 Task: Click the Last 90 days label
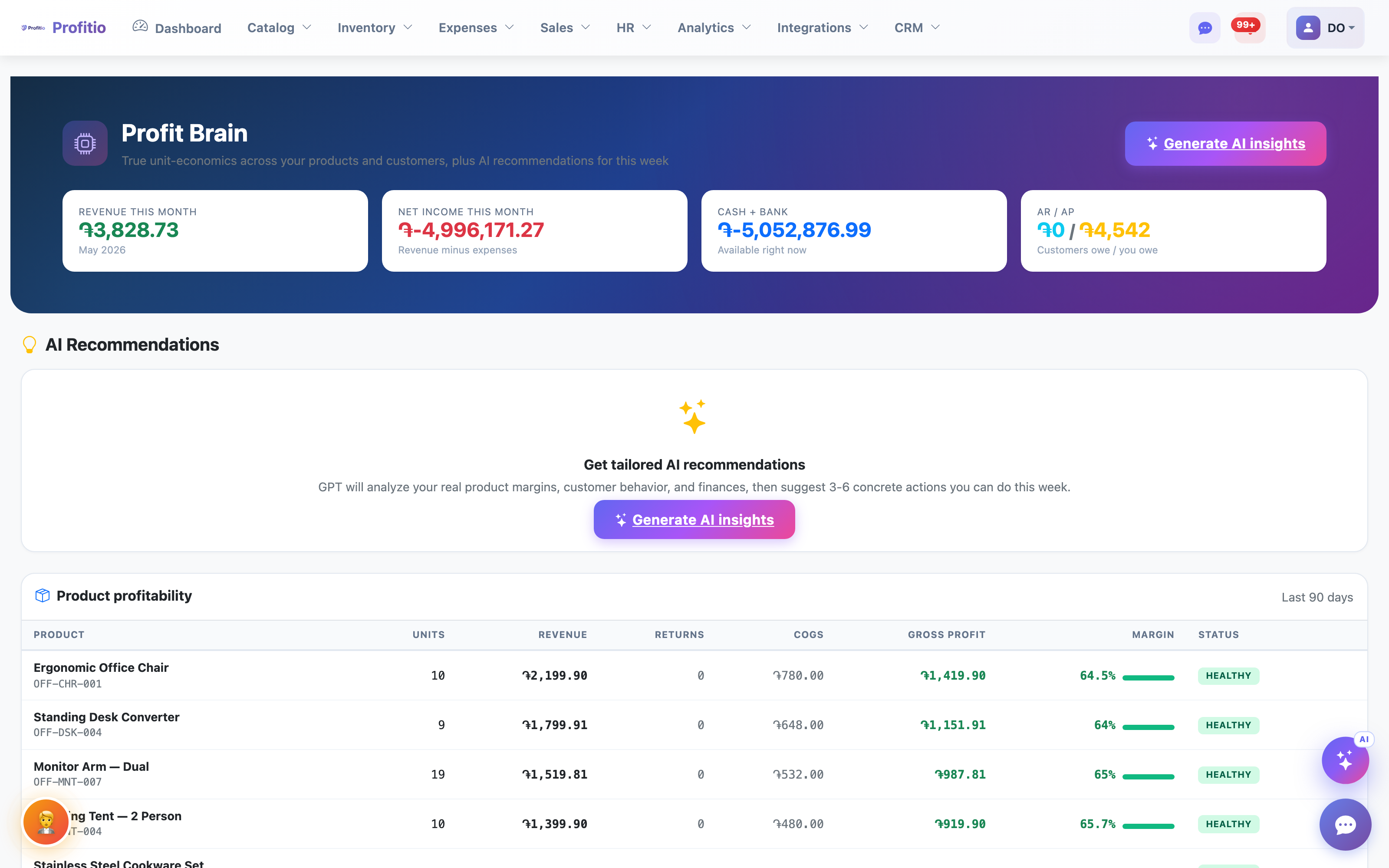[x=1317, y=597]
